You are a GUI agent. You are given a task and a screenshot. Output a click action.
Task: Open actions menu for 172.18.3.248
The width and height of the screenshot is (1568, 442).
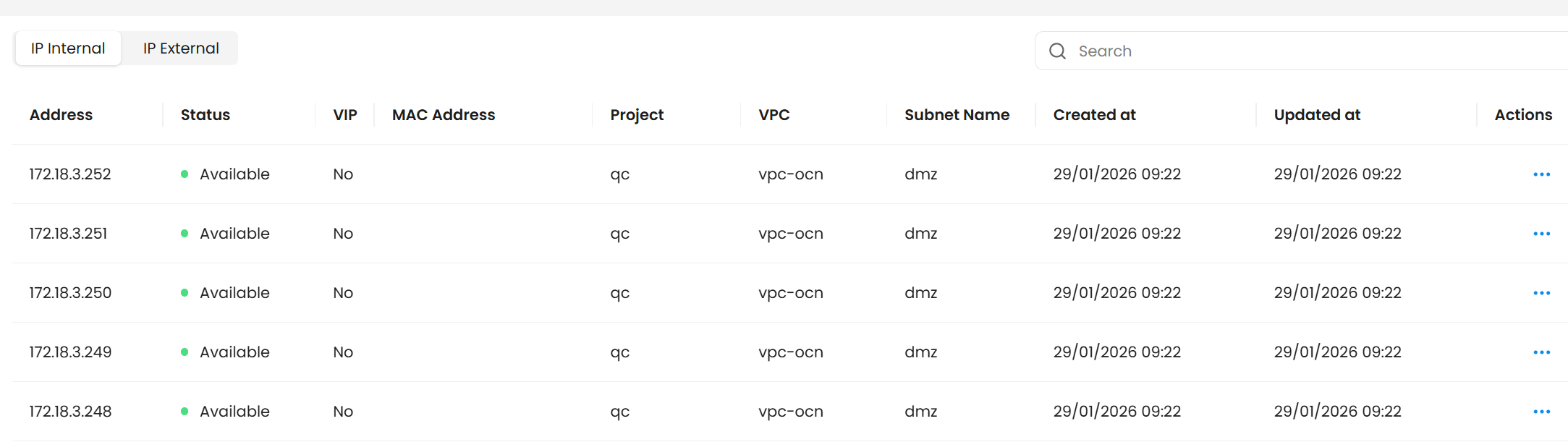[1541, 412]
